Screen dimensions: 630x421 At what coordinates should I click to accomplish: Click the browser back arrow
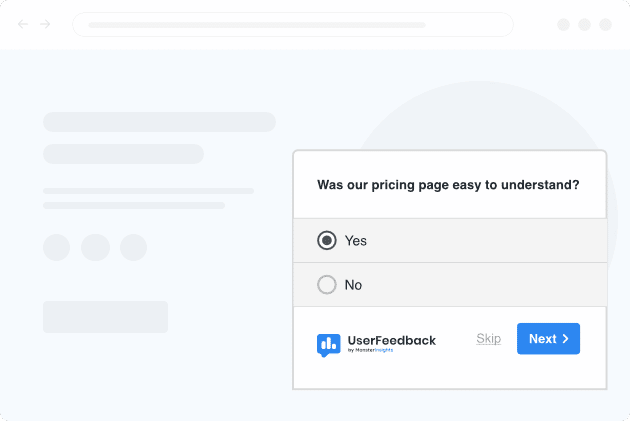click(23, 24)
